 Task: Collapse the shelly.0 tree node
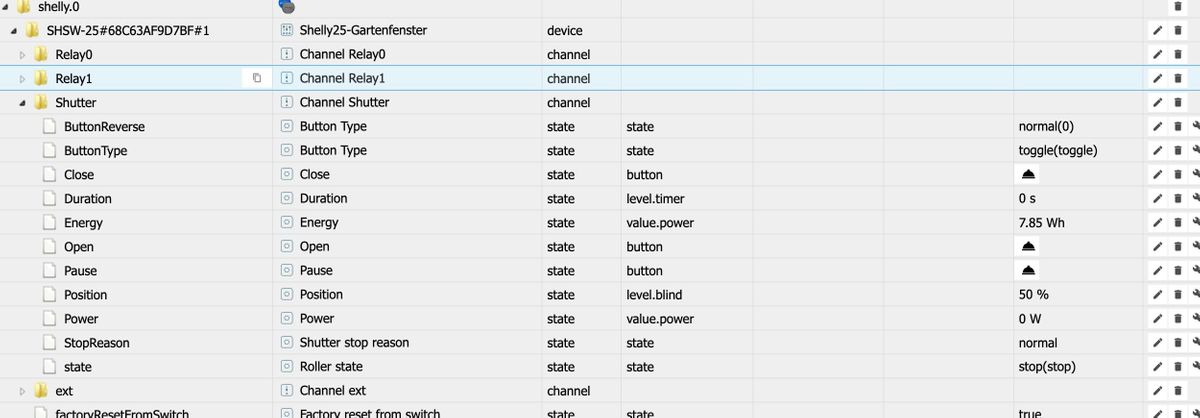(7, 6)
